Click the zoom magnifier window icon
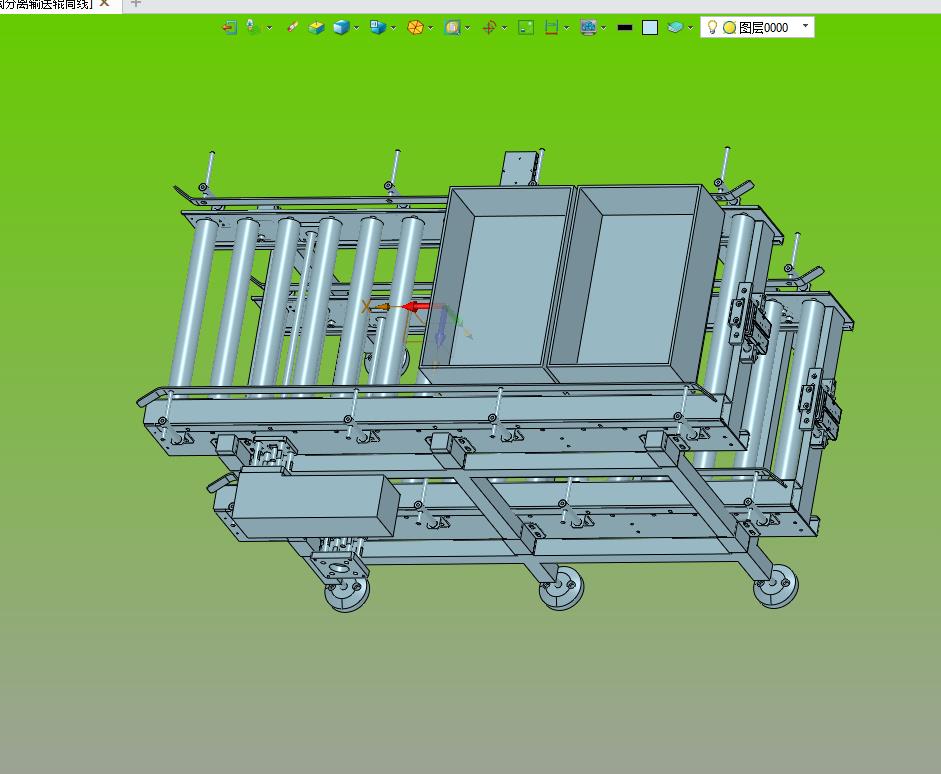This screenshot has height=774, width=941. [x=452, y=28]
